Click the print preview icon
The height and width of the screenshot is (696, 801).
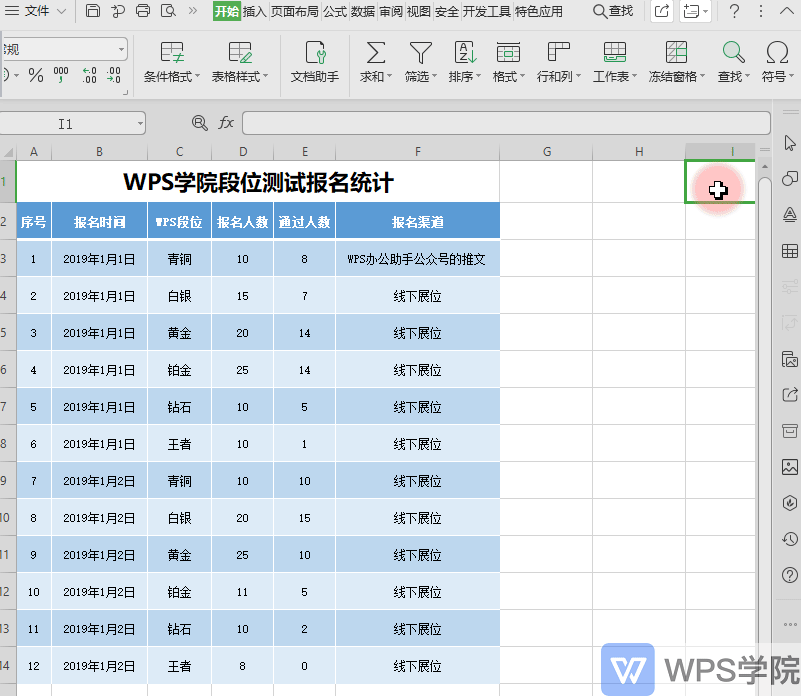[x=168, y=11]
